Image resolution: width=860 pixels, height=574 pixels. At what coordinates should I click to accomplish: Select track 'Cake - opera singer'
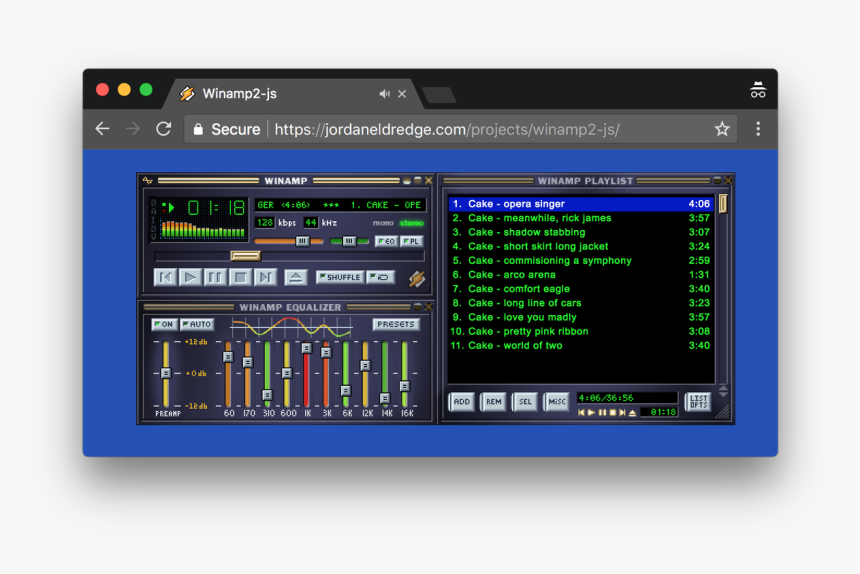tap(581, 204)
